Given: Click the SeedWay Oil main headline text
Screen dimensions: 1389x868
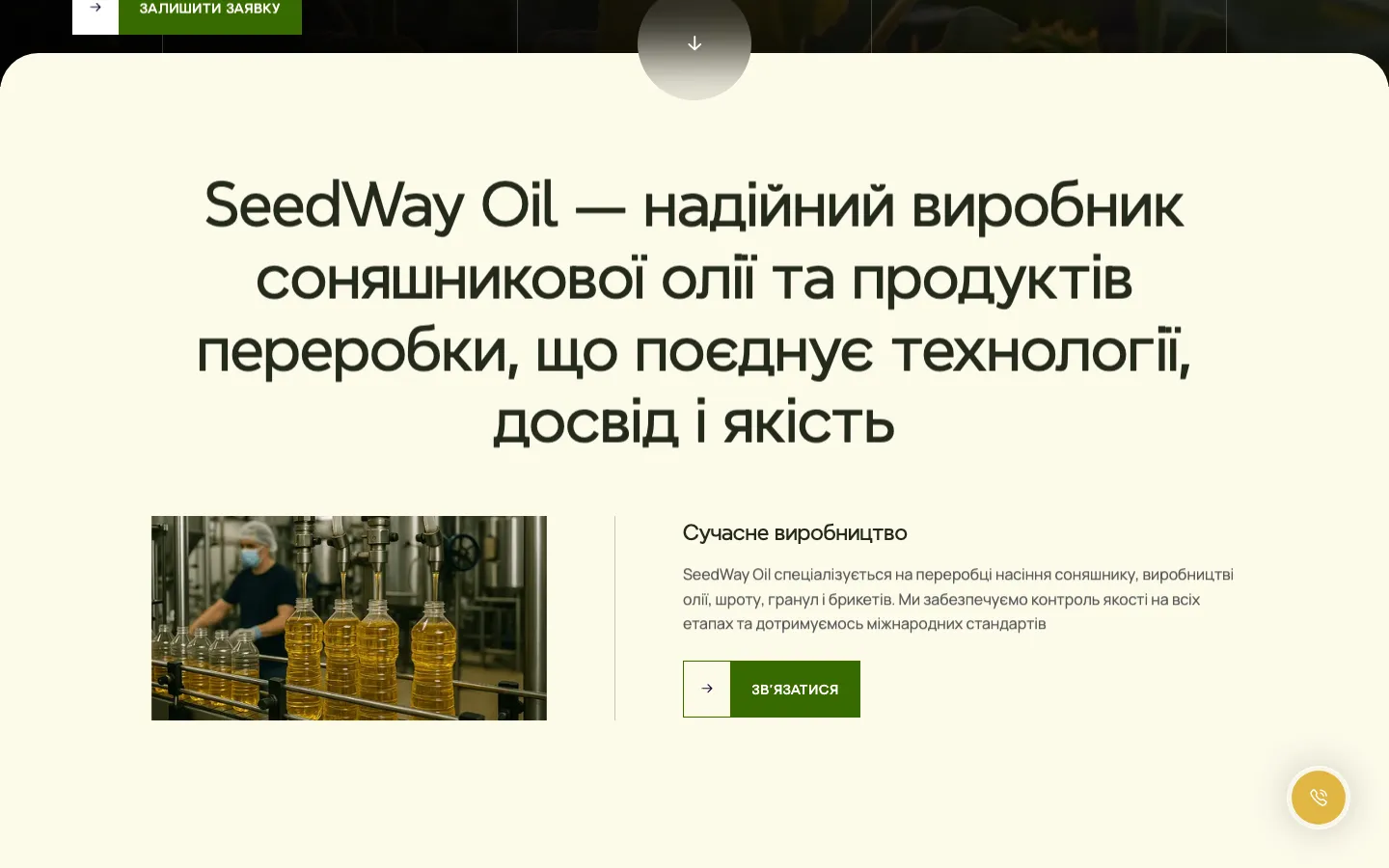Looking at the screenshot, I should 694,313.
